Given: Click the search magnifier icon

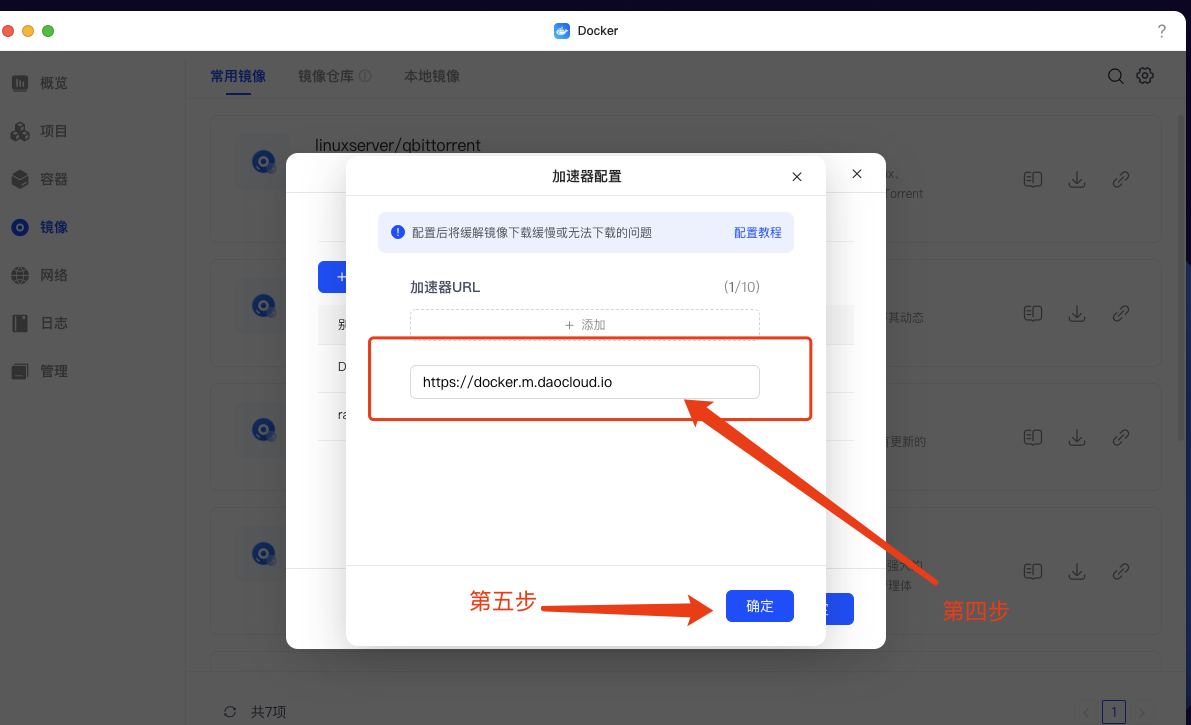Looking at the screenshot, I should pos(1115,76).
